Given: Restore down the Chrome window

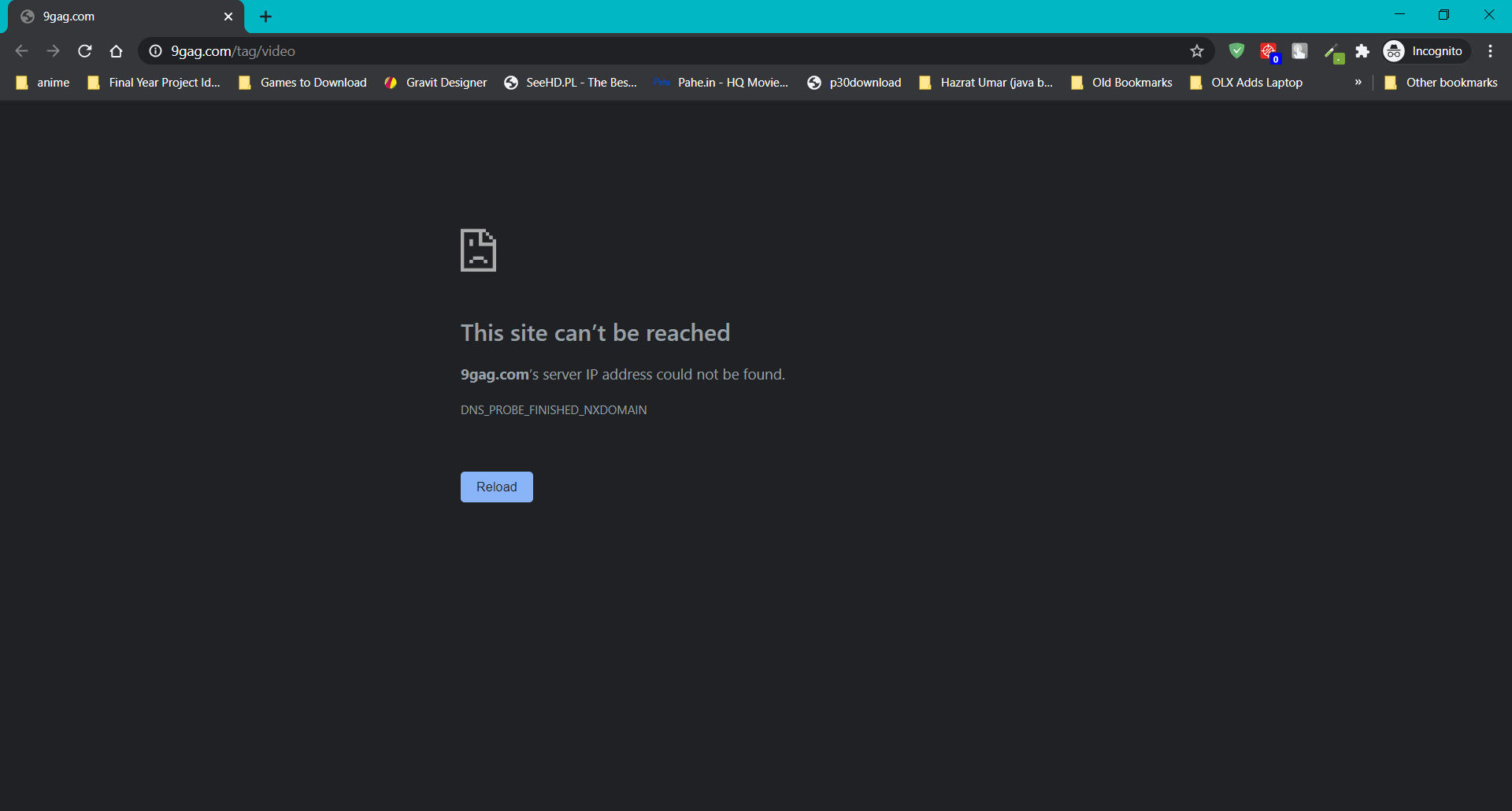Looking at the screenshot, I should 1443,15.
